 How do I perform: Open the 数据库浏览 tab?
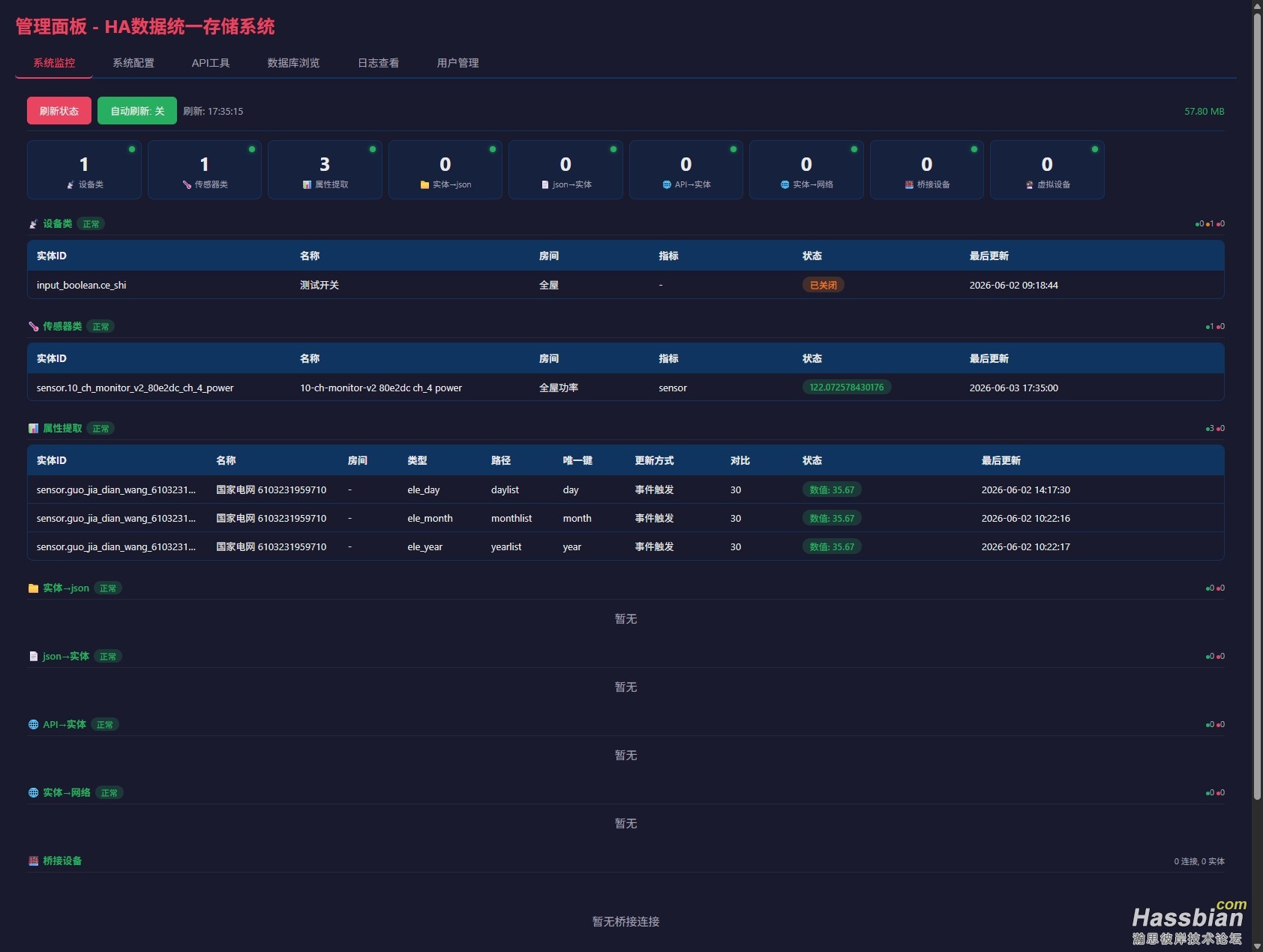click(293, 63)
